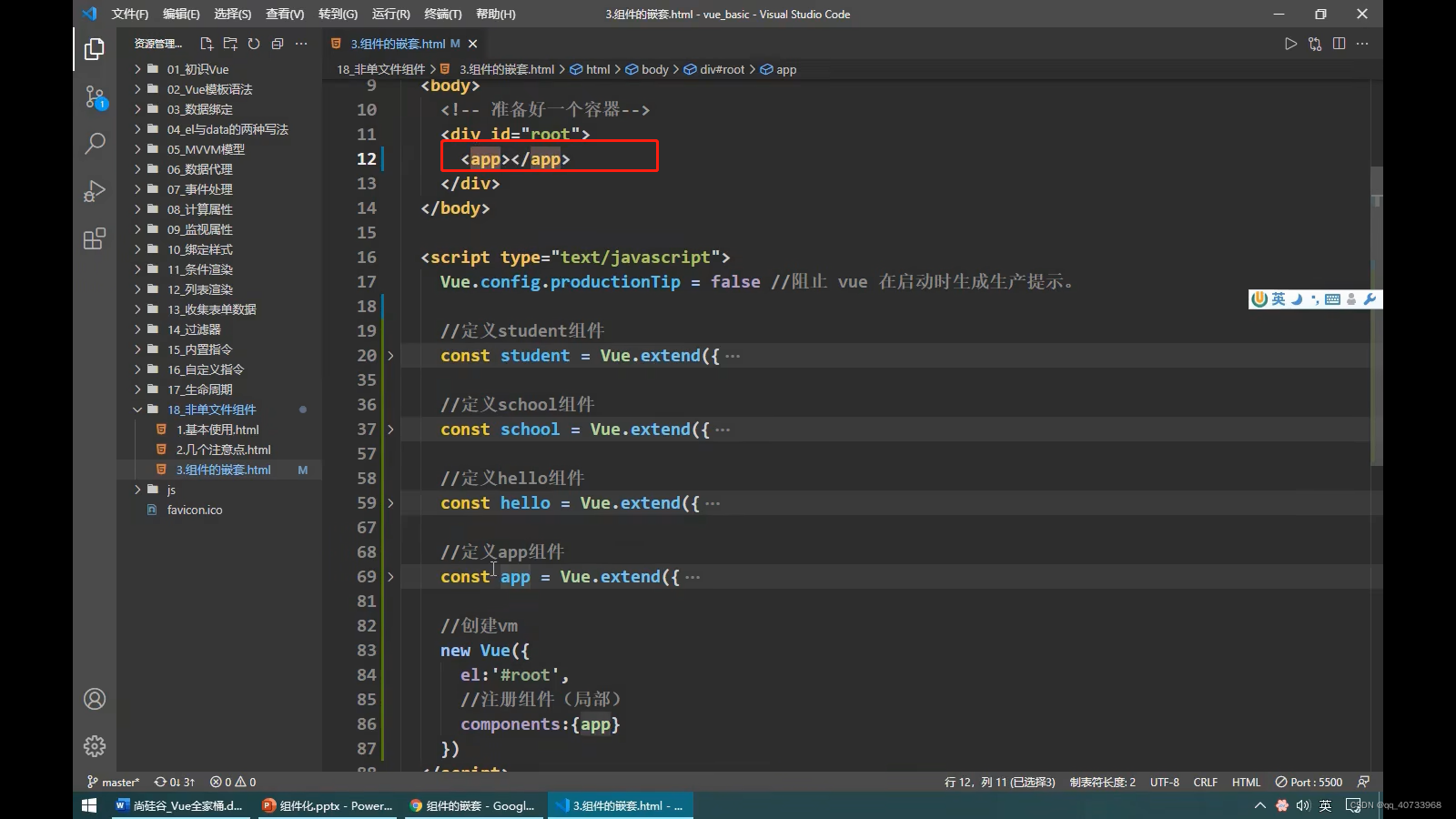
Task: Open the Source Control view
Action: click(95, 96)
